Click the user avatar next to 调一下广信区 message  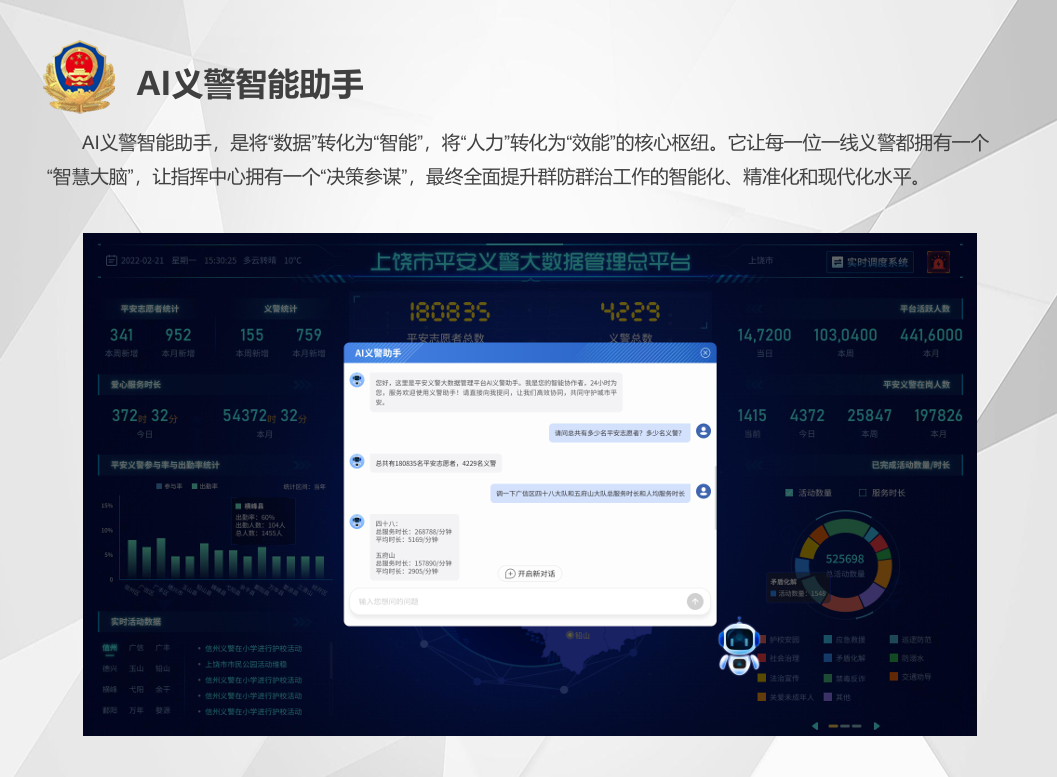point(703,492)
